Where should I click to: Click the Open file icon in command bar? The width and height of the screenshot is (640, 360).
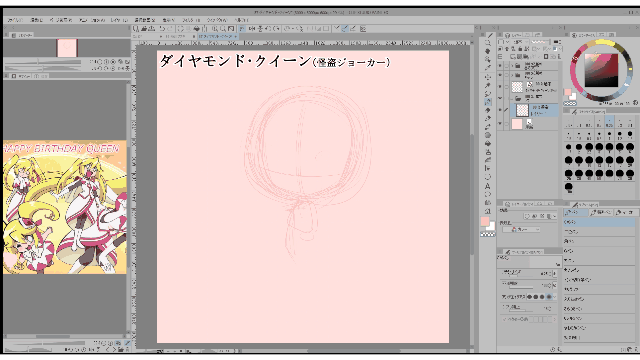[x=144, y=29]
